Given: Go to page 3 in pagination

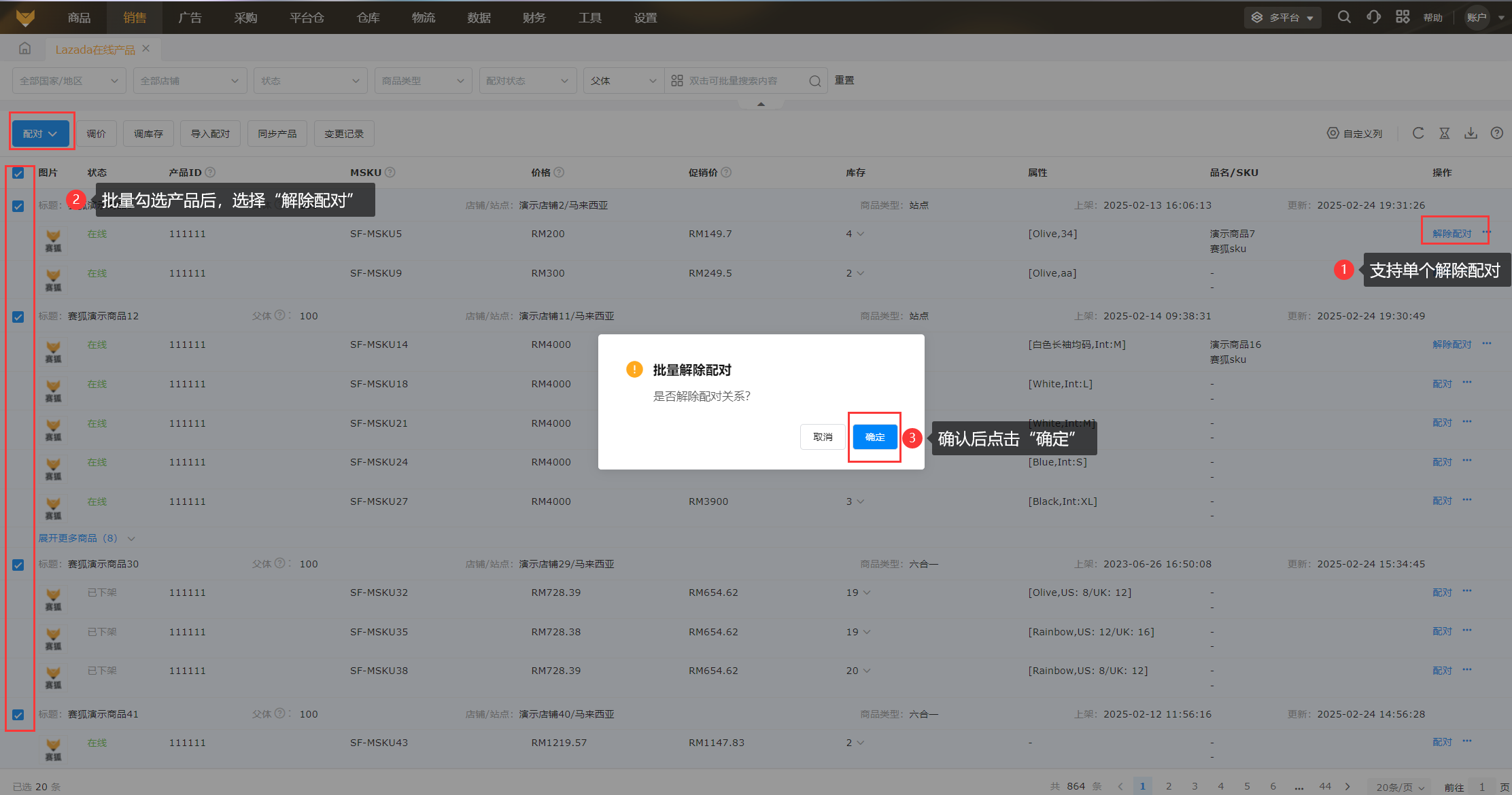Looking at the screenshot, I should [1195, 786].
